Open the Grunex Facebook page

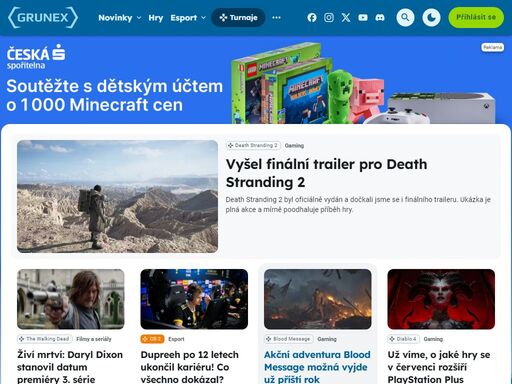click(312, 17)
